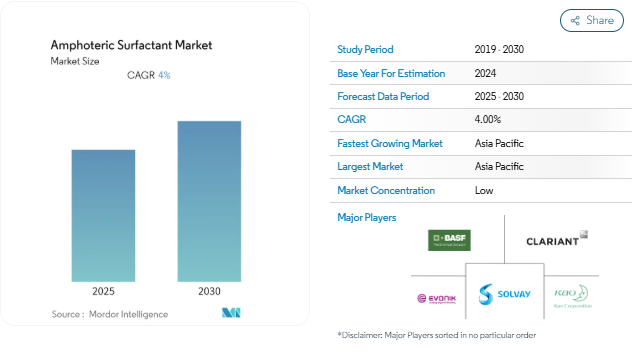Click the Base Year For Estimation label
This screenshot has width=634, height=361.
click(391, 73)
